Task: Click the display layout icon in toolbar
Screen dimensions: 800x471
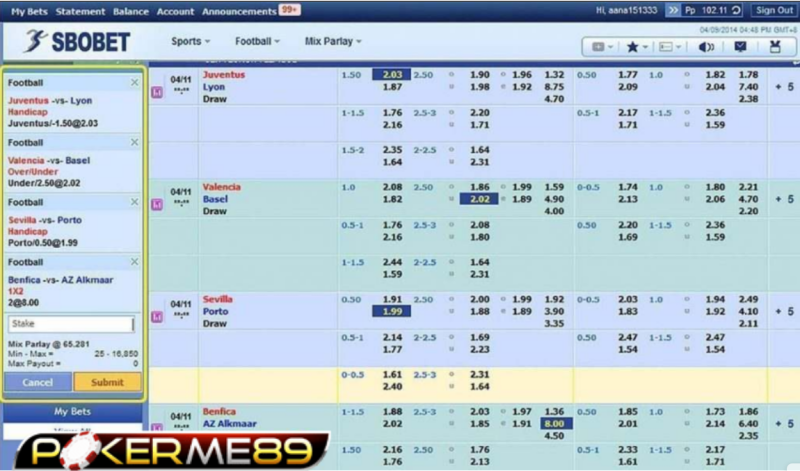Action: tap(666, 47)
